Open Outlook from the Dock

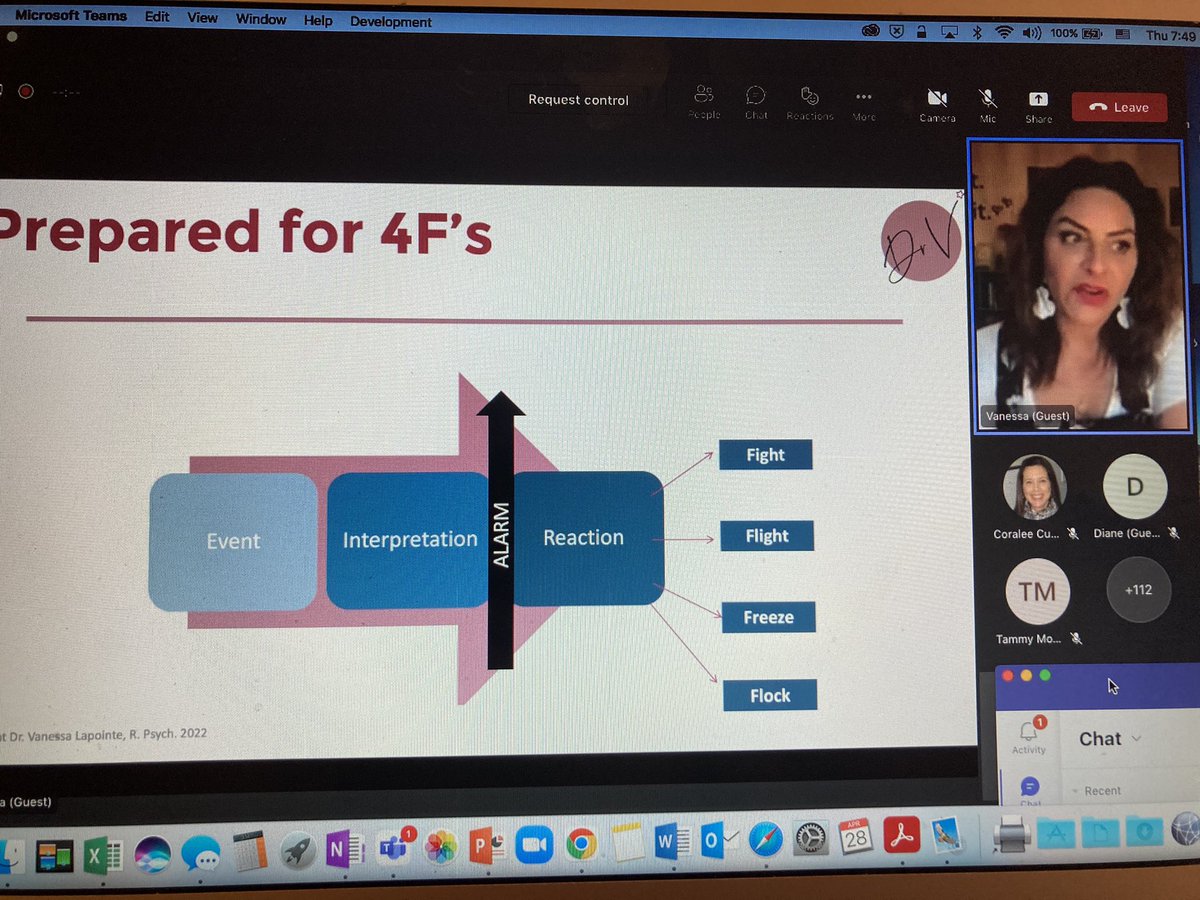717,841
